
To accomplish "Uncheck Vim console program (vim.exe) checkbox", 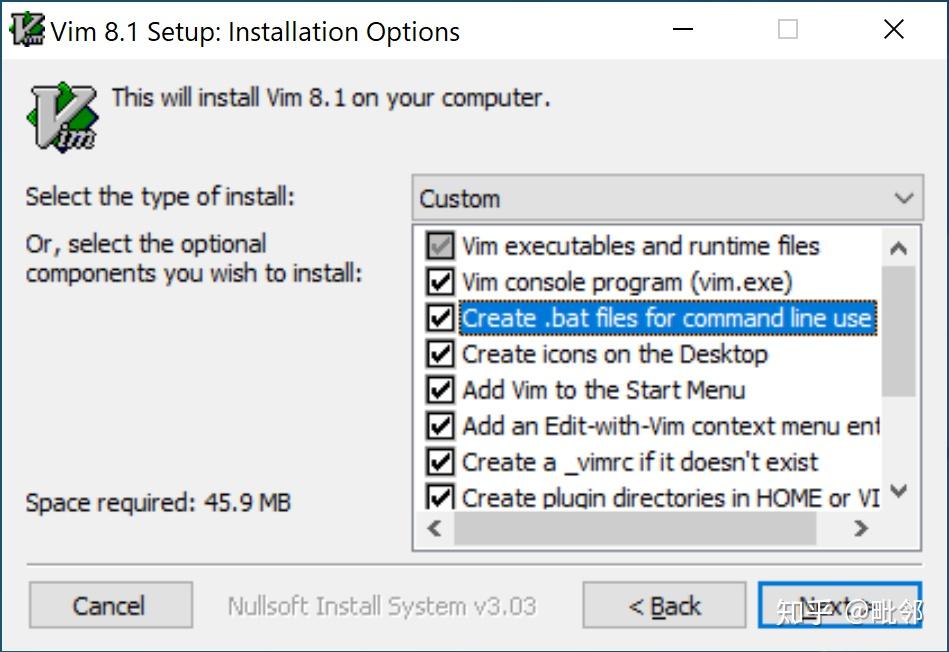I will coord(440,282).
